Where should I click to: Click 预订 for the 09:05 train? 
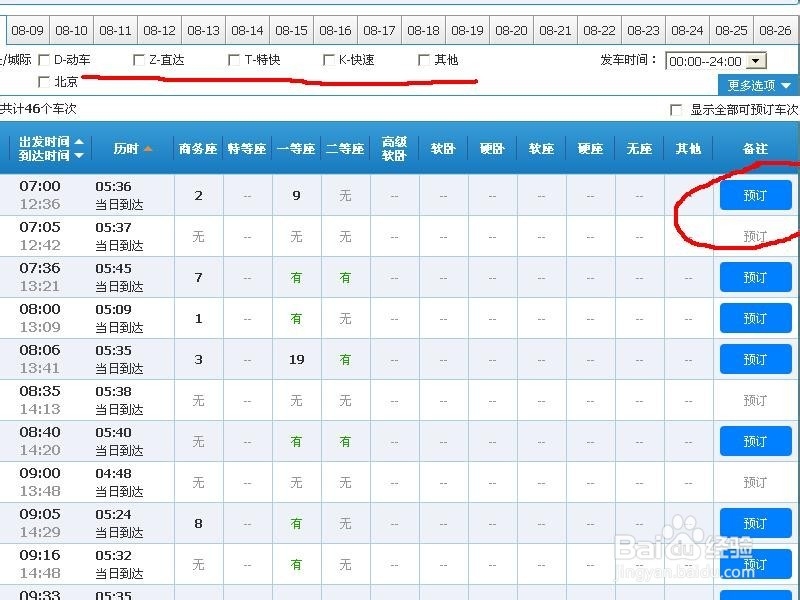pyautogui.click(x=755, y=522)
